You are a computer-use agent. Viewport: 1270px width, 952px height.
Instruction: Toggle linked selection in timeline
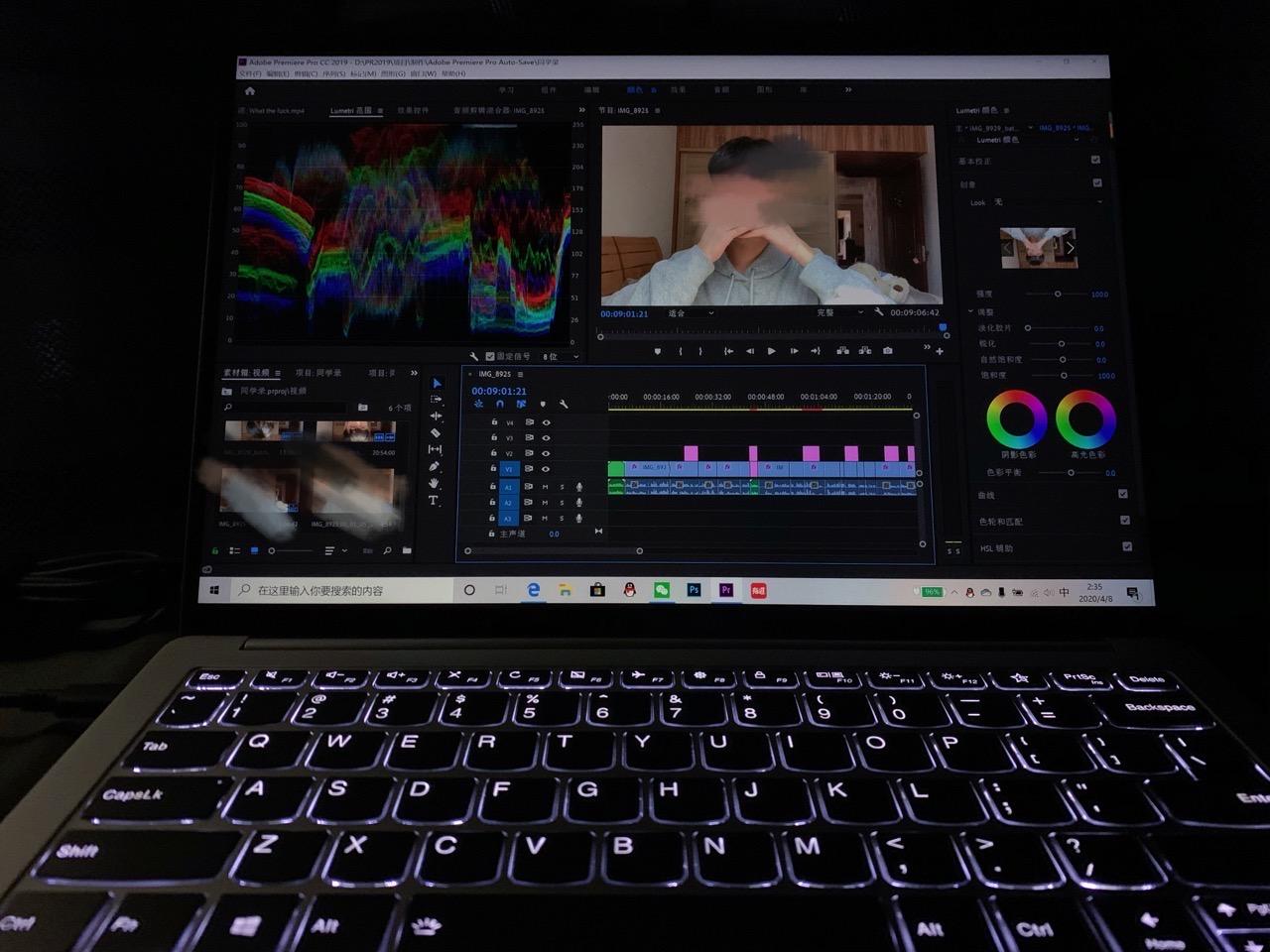[521, 405]
